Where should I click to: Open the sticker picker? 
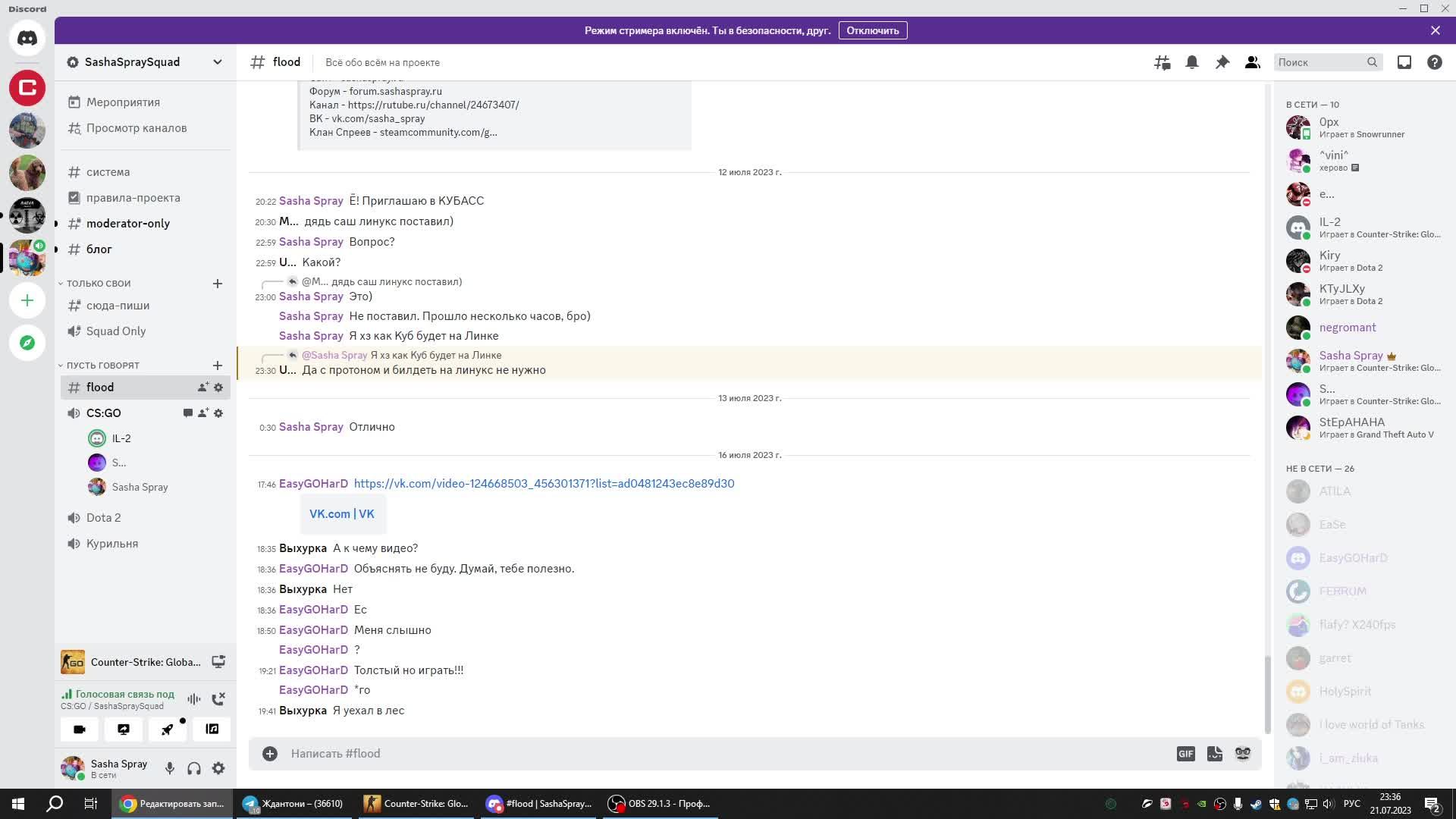[1215, 754]
